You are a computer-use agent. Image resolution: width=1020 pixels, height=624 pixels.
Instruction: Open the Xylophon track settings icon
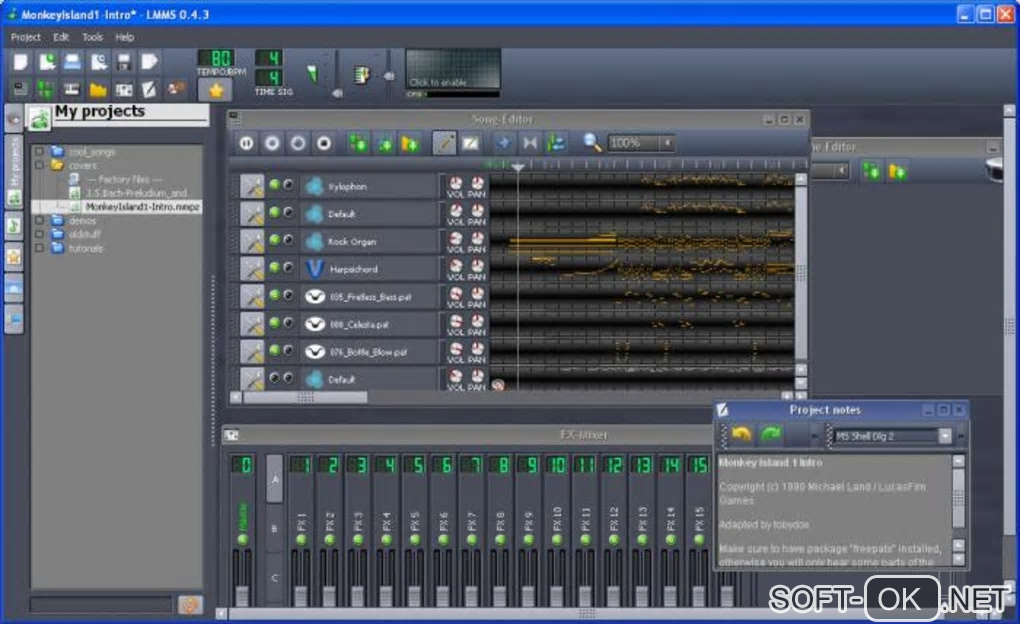(252, 186)
